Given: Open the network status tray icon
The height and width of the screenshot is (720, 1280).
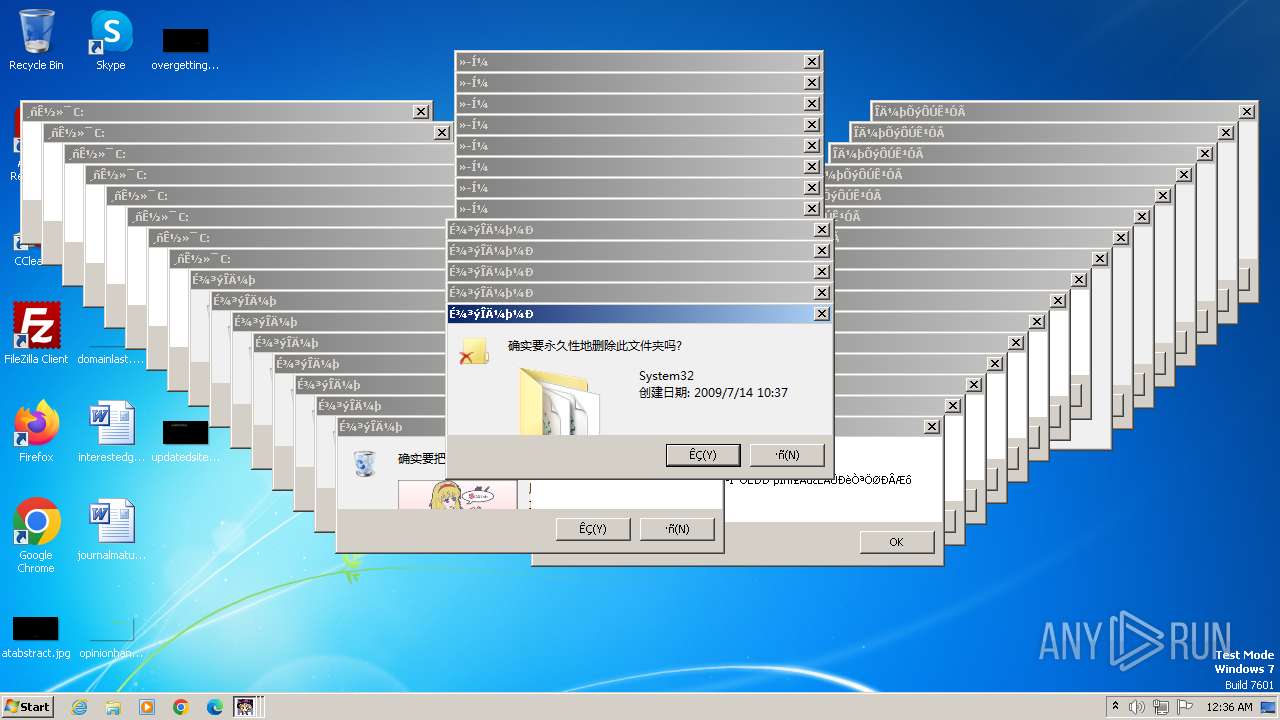Looking at the screenshot, I should point(1162,707).
